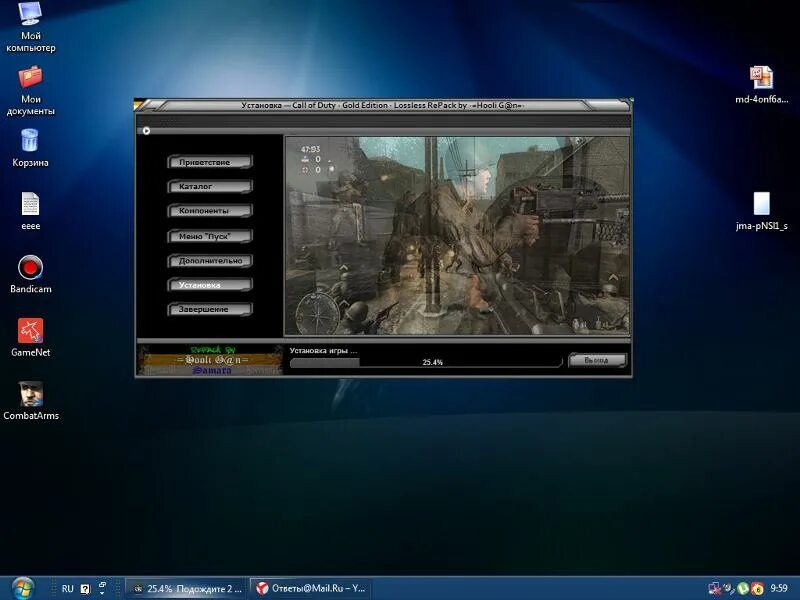Go to the Меню "Пуск" installer step
800x600 pixels.
pos(210,236)
